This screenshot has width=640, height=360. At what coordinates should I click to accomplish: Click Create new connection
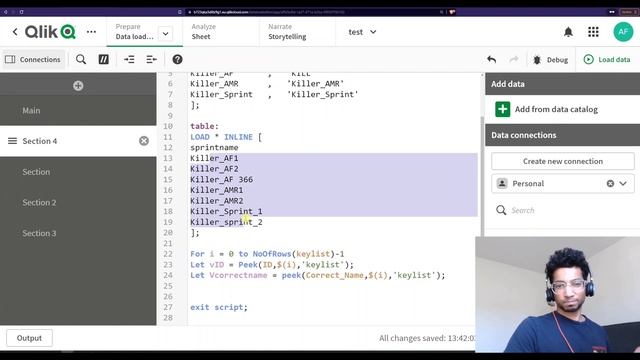click(563, 161)
